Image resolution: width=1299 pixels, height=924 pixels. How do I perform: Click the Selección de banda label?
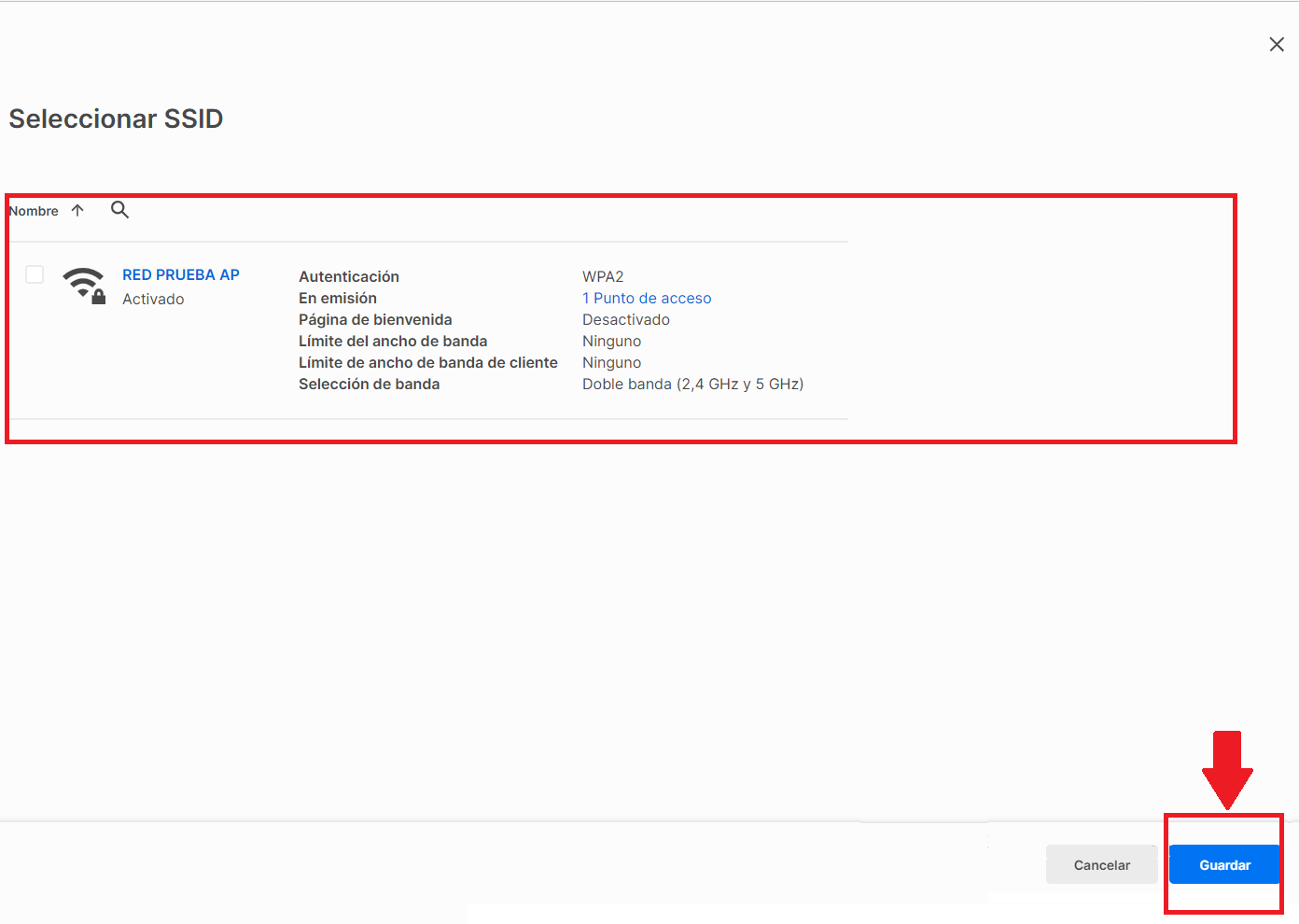[x=369, y=385]
